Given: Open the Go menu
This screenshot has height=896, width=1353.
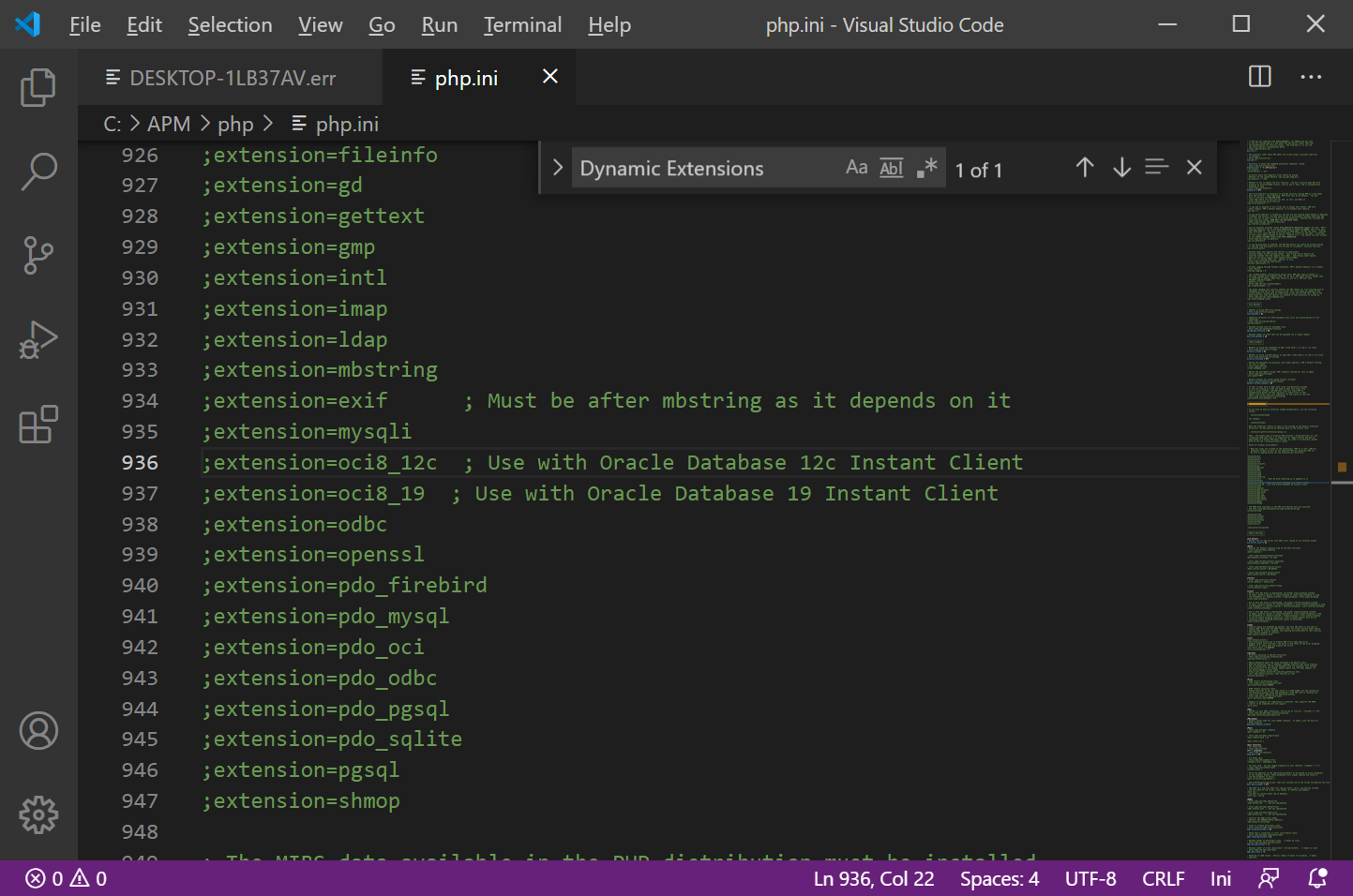Looking at the screenshot, I should pos(382,24).
